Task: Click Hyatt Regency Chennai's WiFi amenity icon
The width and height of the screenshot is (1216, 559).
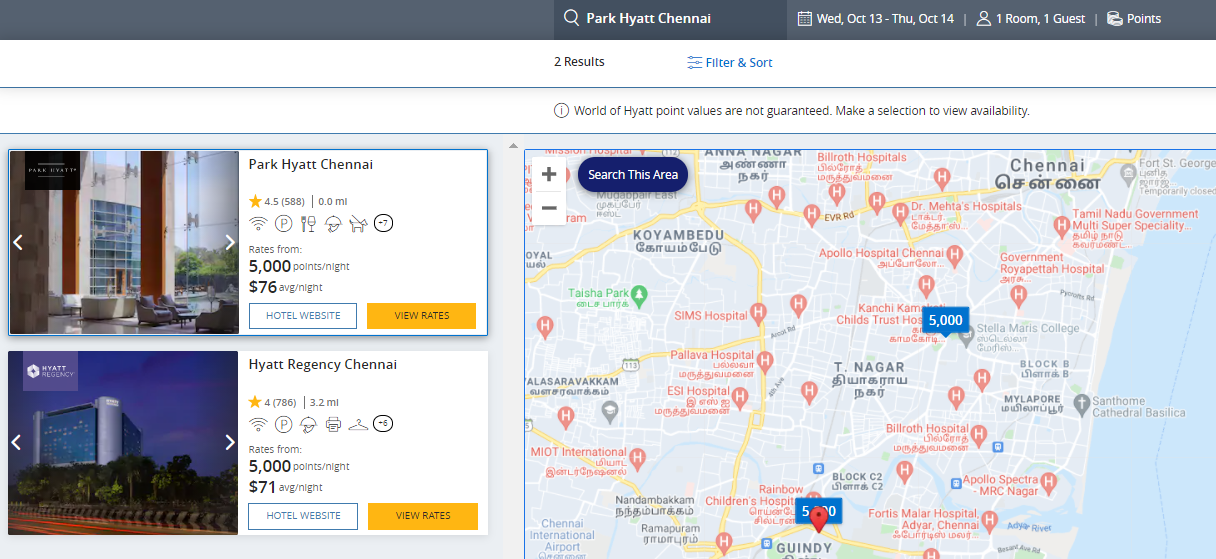Action: (x=258, y=424)
